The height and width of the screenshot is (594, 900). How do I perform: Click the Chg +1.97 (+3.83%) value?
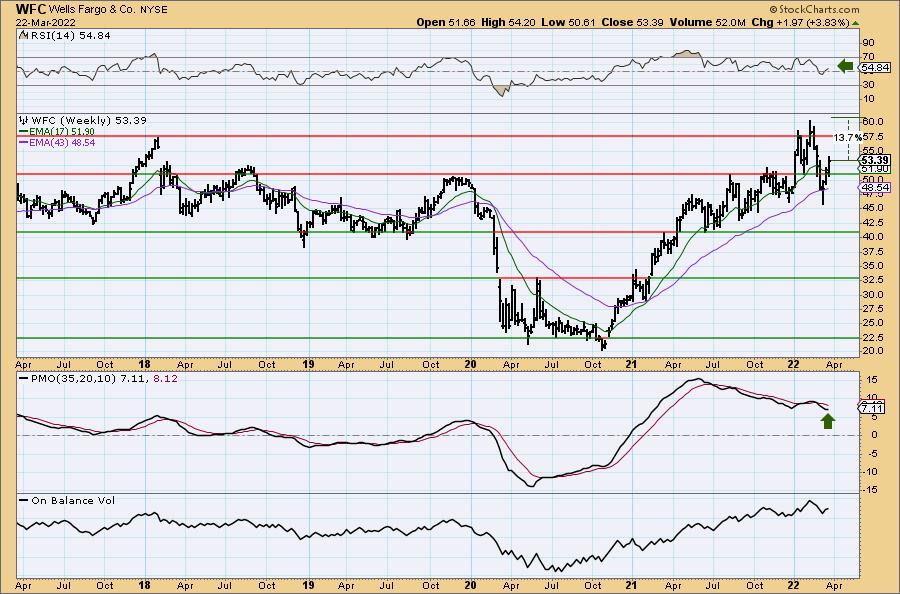pos(800,22)
